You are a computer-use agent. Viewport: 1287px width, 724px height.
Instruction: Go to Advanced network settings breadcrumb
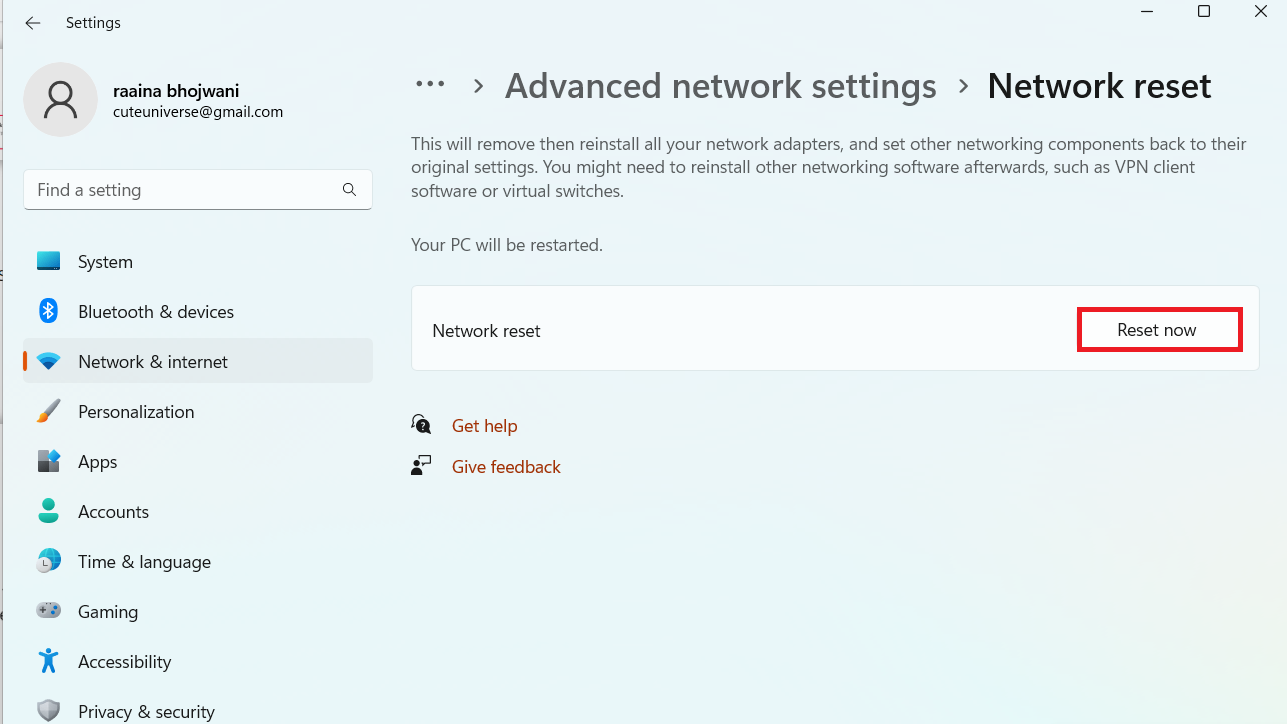pyautogui.click(x=720, y=86)
